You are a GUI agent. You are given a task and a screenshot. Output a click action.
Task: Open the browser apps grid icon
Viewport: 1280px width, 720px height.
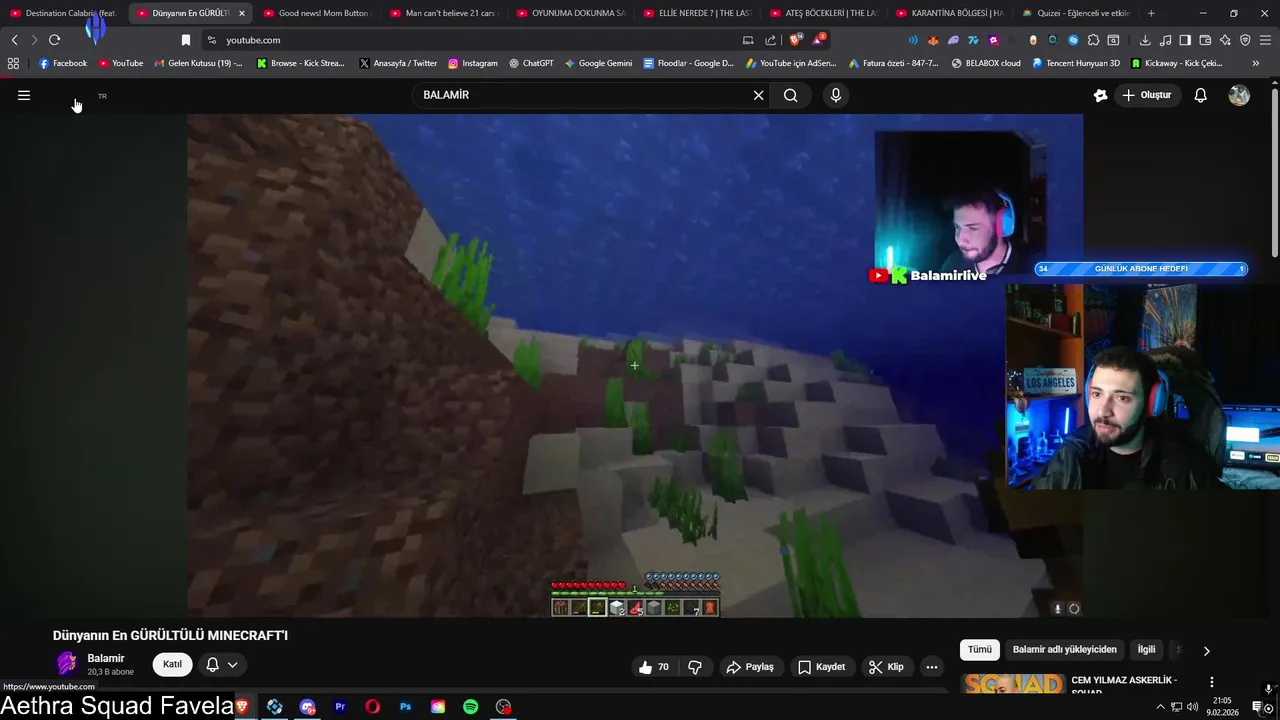pyautogui.click(x=13, y=63)
